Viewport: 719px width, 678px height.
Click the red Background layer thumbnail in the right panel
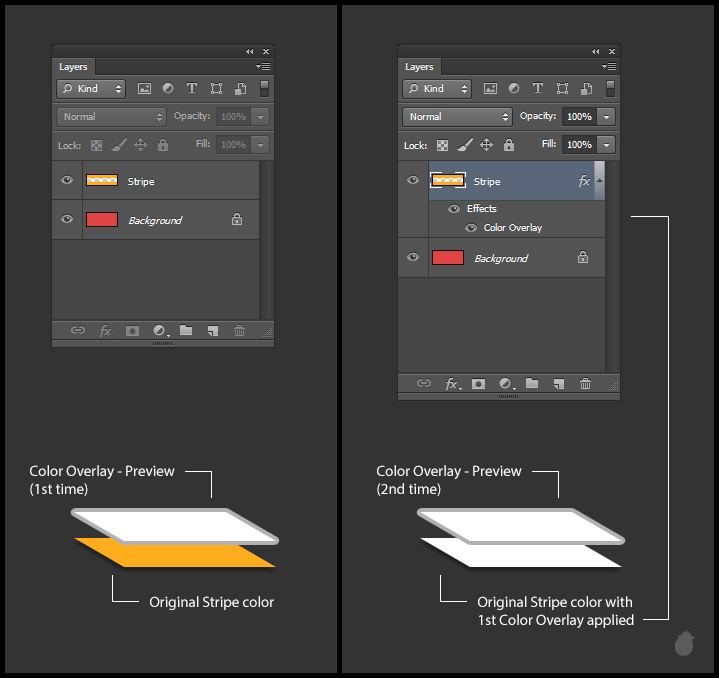[448, 258]
